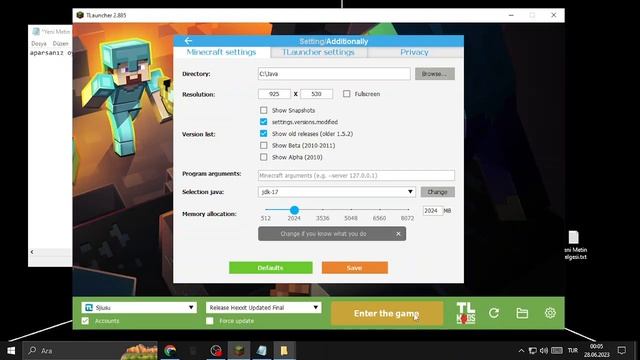Image resolution: width=640 pixels, height=360 pixels.
Task: Click the resolution height field 530
Action: pos(316,94)
